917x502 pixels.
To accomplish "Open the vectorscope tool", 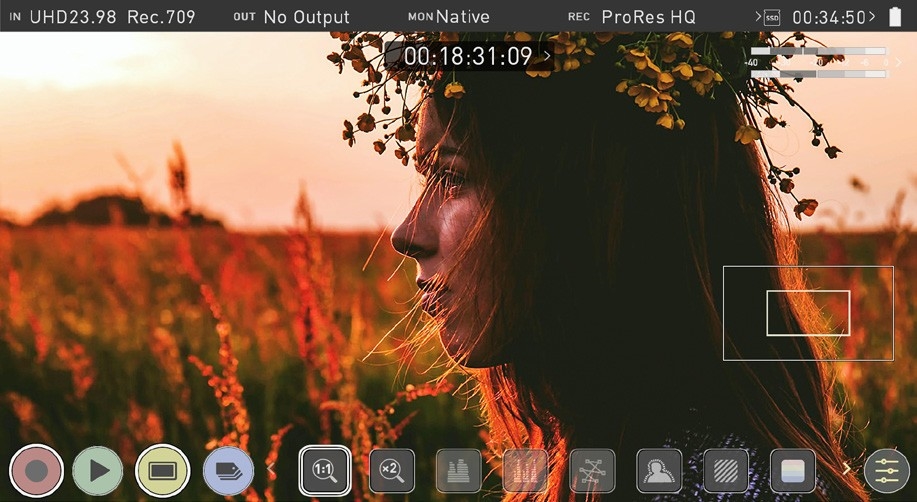I will pos(593,470).
